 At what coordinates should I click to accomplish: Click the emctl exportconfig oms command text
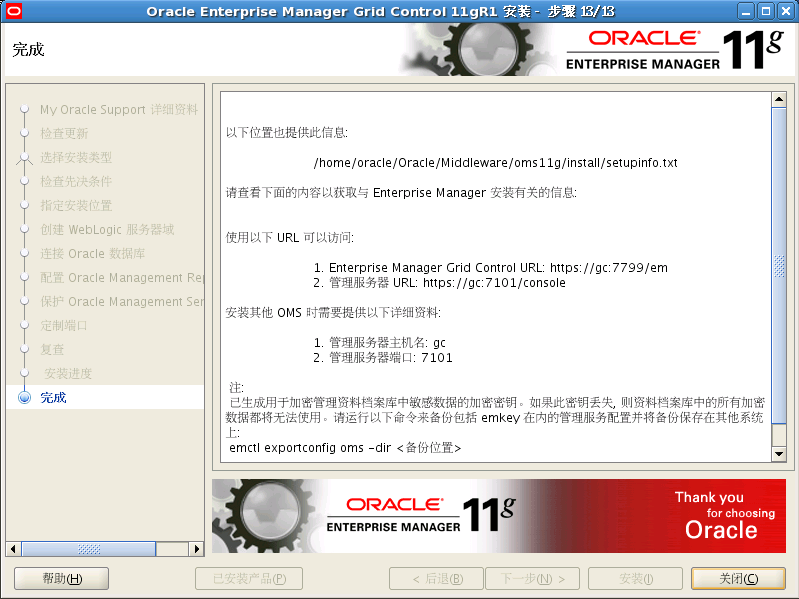(345, 448)
